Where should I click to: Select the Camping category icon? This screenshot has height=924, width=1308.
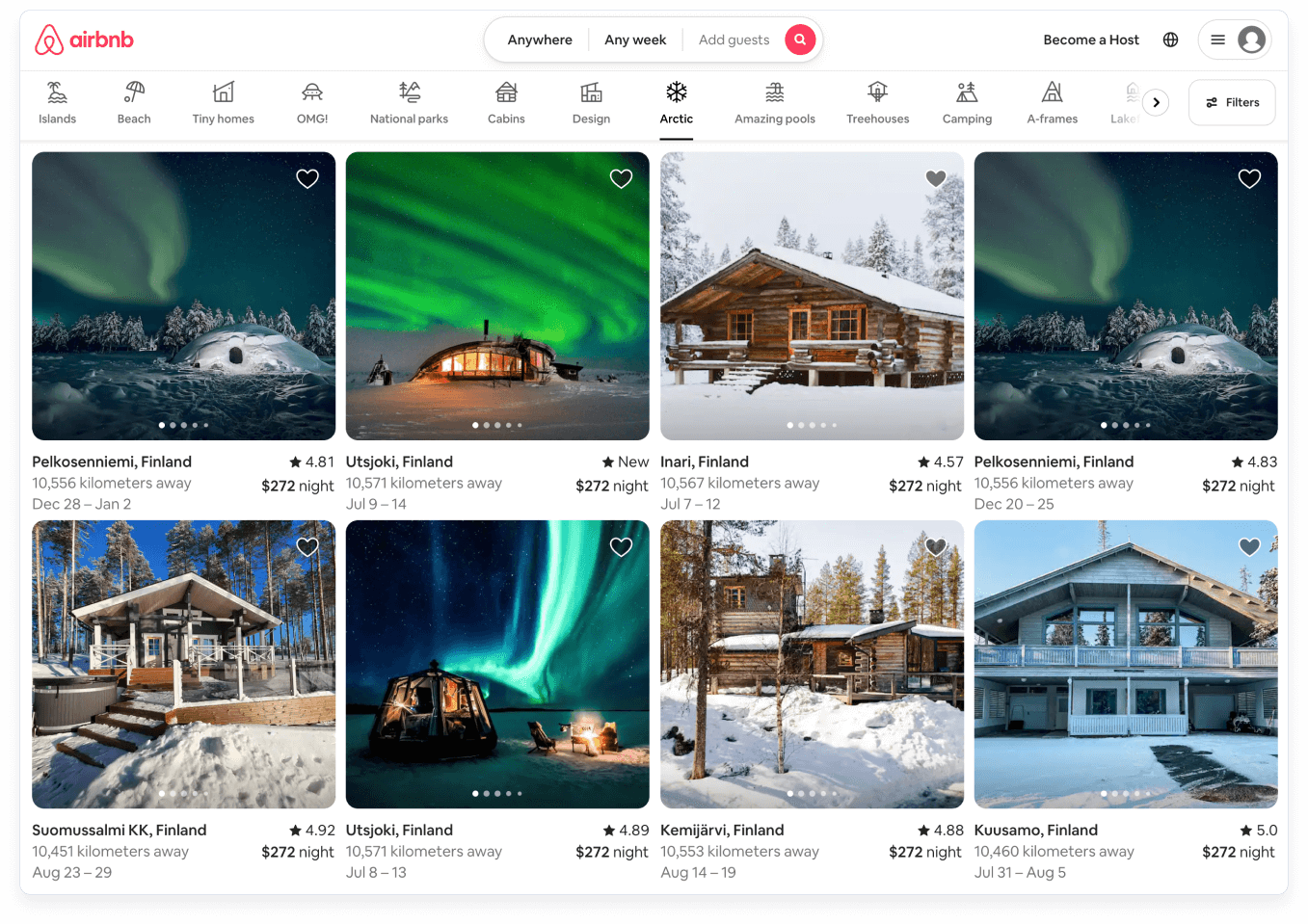[967, 93]
